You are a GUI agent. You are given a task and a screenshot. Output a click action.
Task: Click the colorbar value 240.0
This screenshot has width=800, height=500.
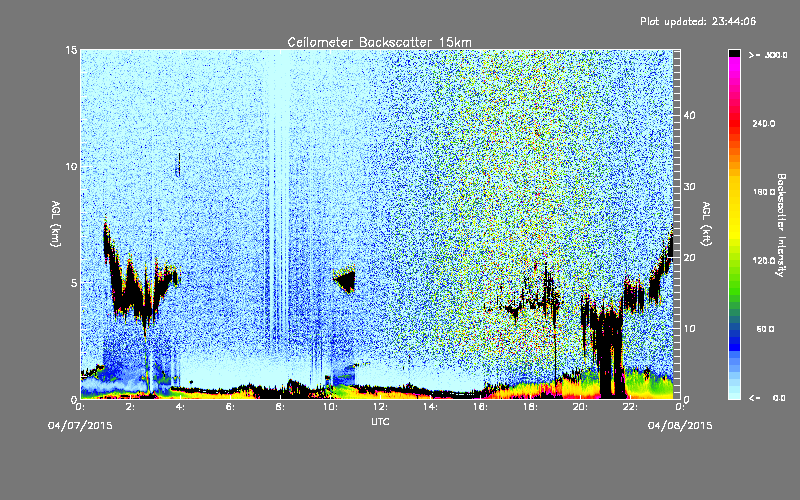click(764, 123)
